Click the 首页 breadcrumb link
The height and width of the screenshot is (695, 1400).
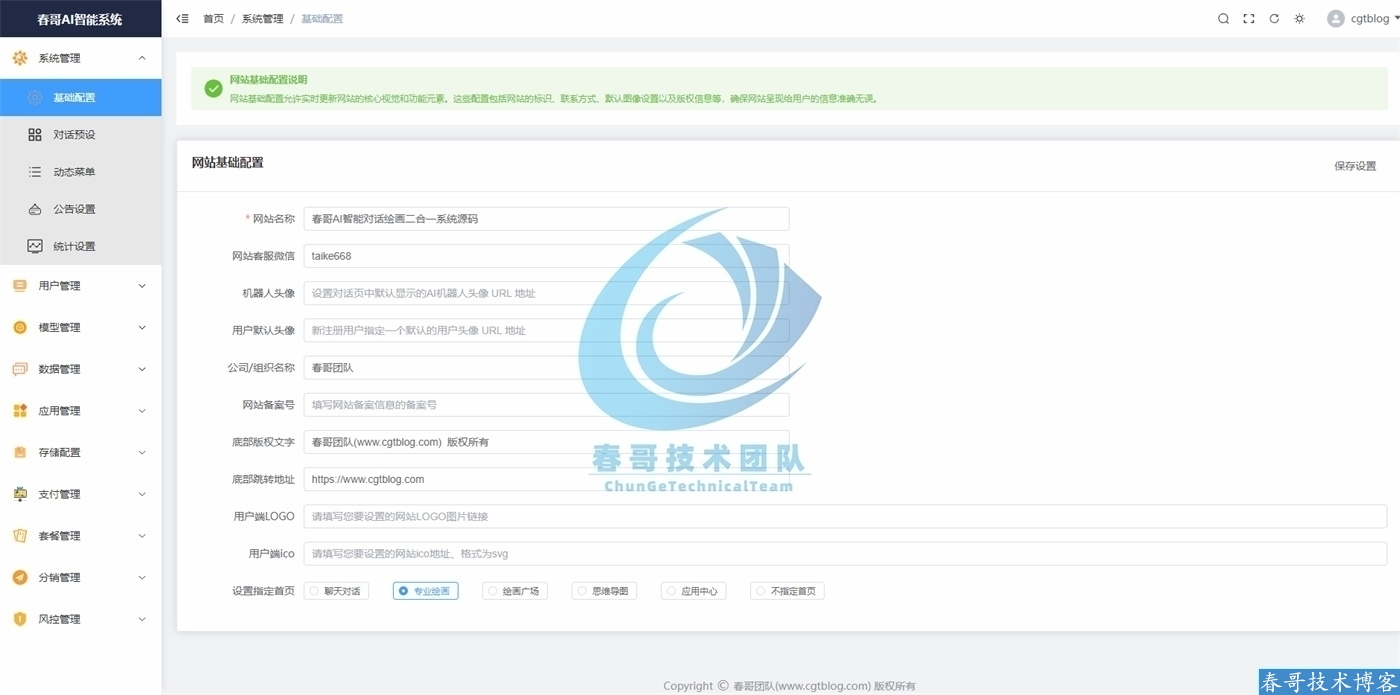point(213,19)
